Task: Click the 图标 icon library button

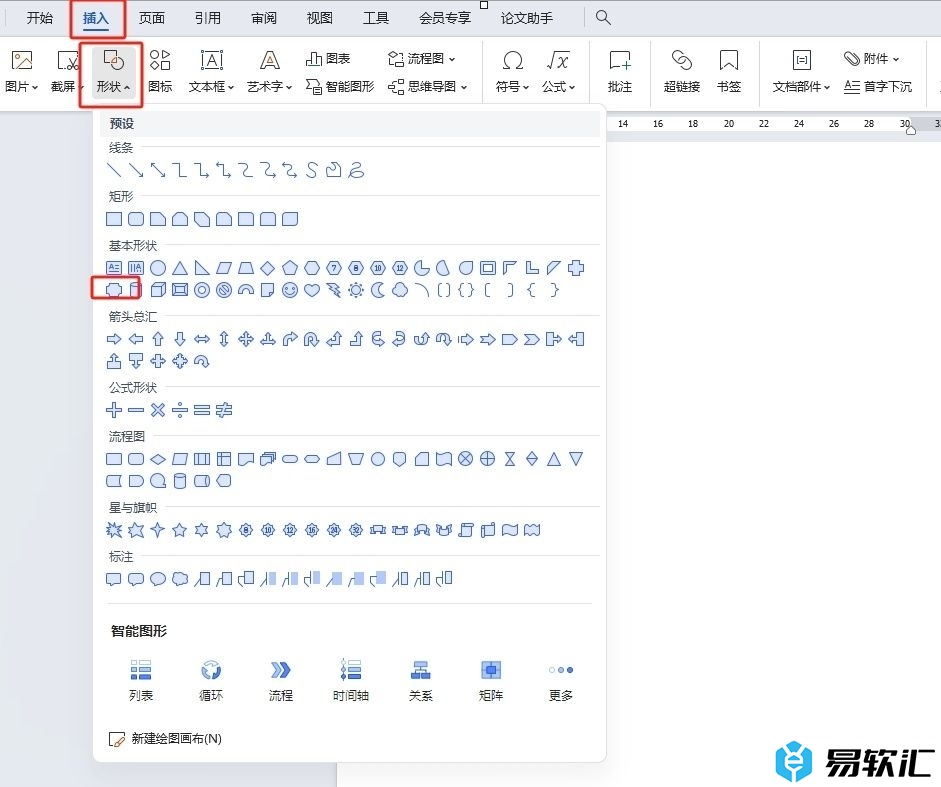Action: click(x=160, y=72)
